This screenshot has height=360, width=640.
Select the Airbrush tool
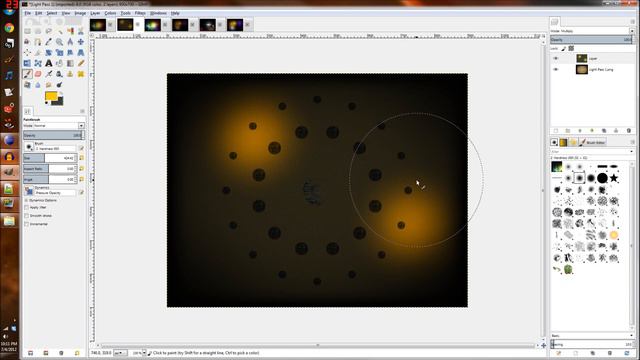tap(49, 74)
